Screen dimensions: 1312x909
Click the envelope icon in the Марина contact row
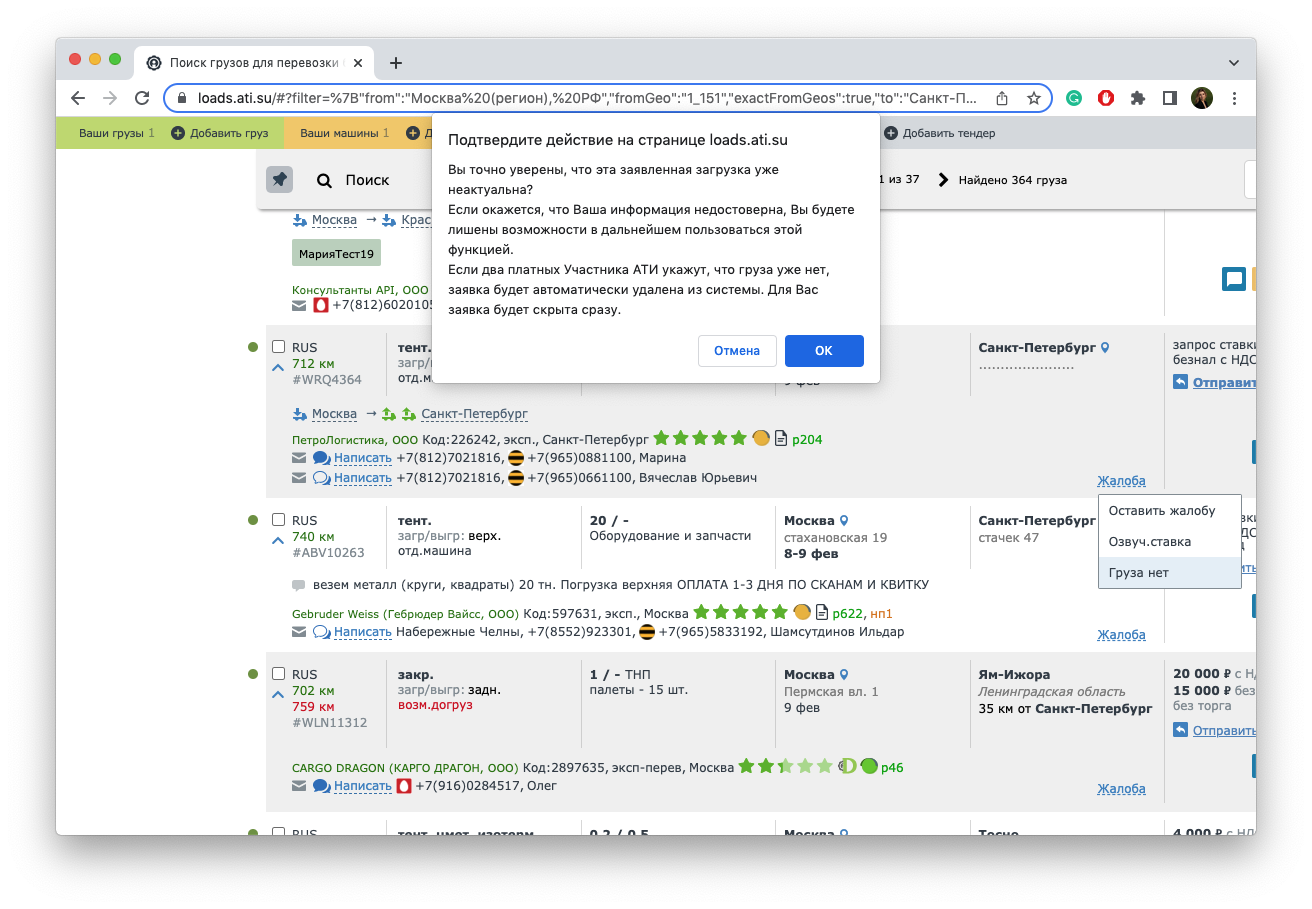pyautogui.click(x=299, y=458)
